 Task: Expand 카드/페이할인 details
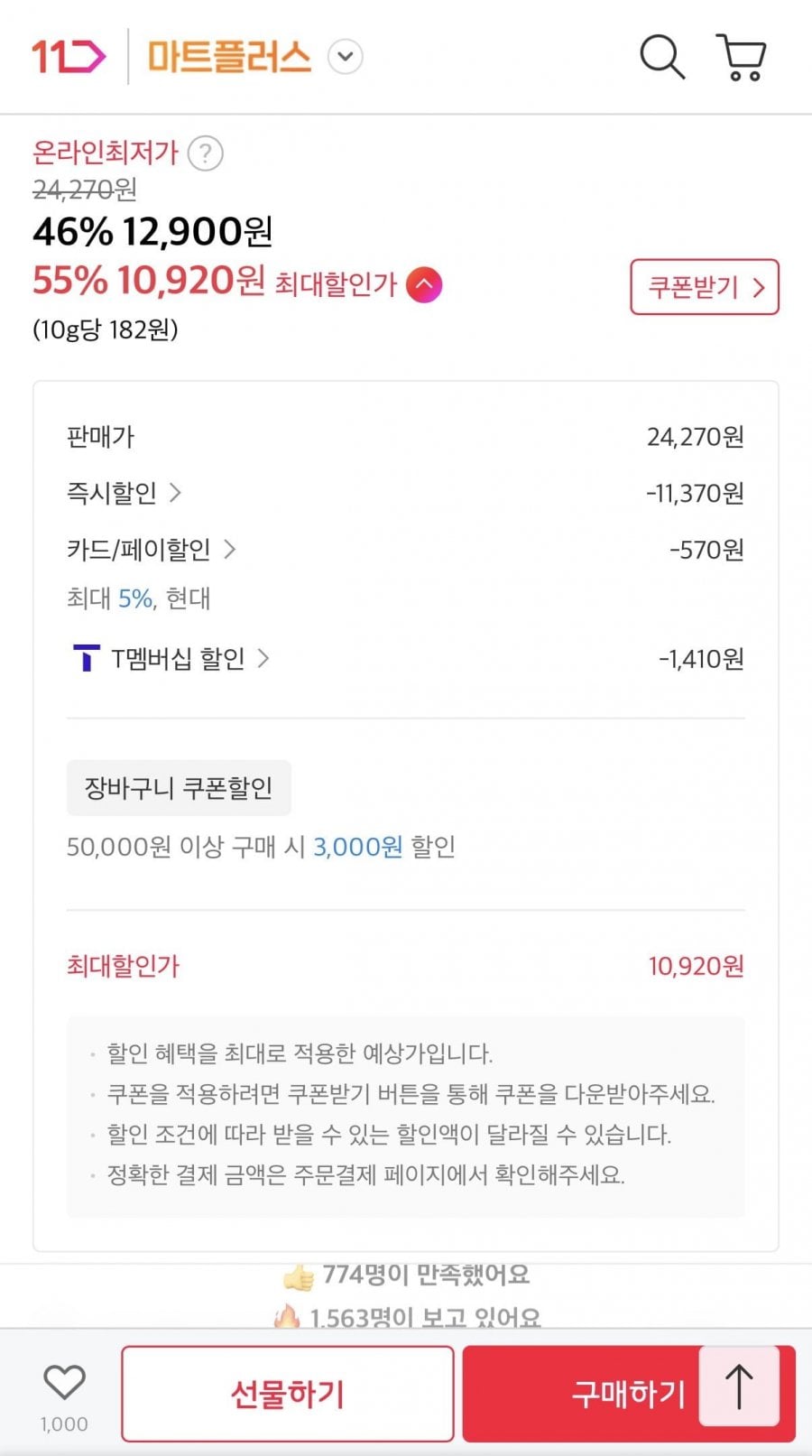[x=229, y=549]
